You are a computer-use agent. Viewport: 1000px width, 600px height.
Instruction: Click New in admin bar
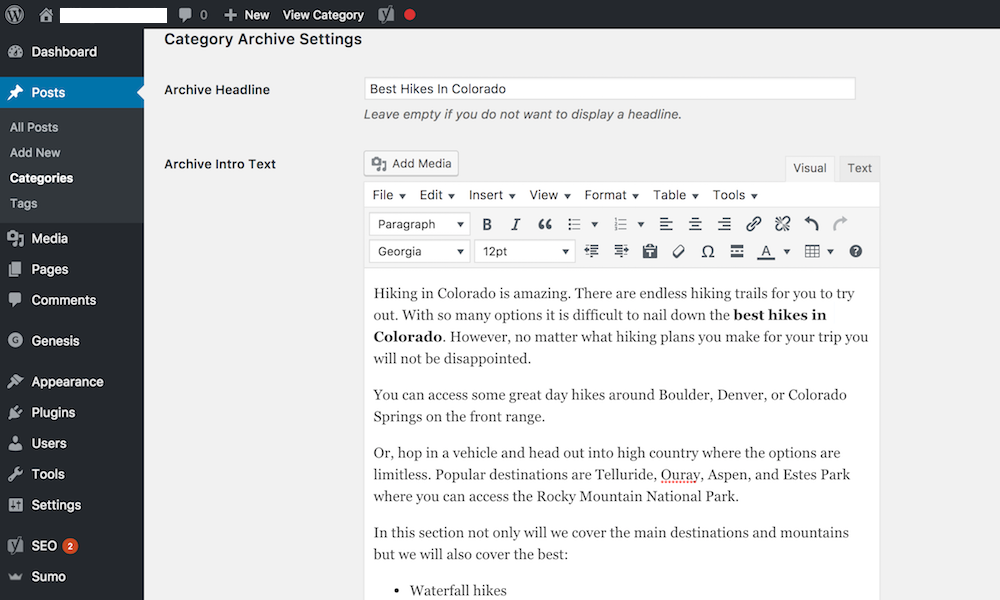[x=247, y=15]
